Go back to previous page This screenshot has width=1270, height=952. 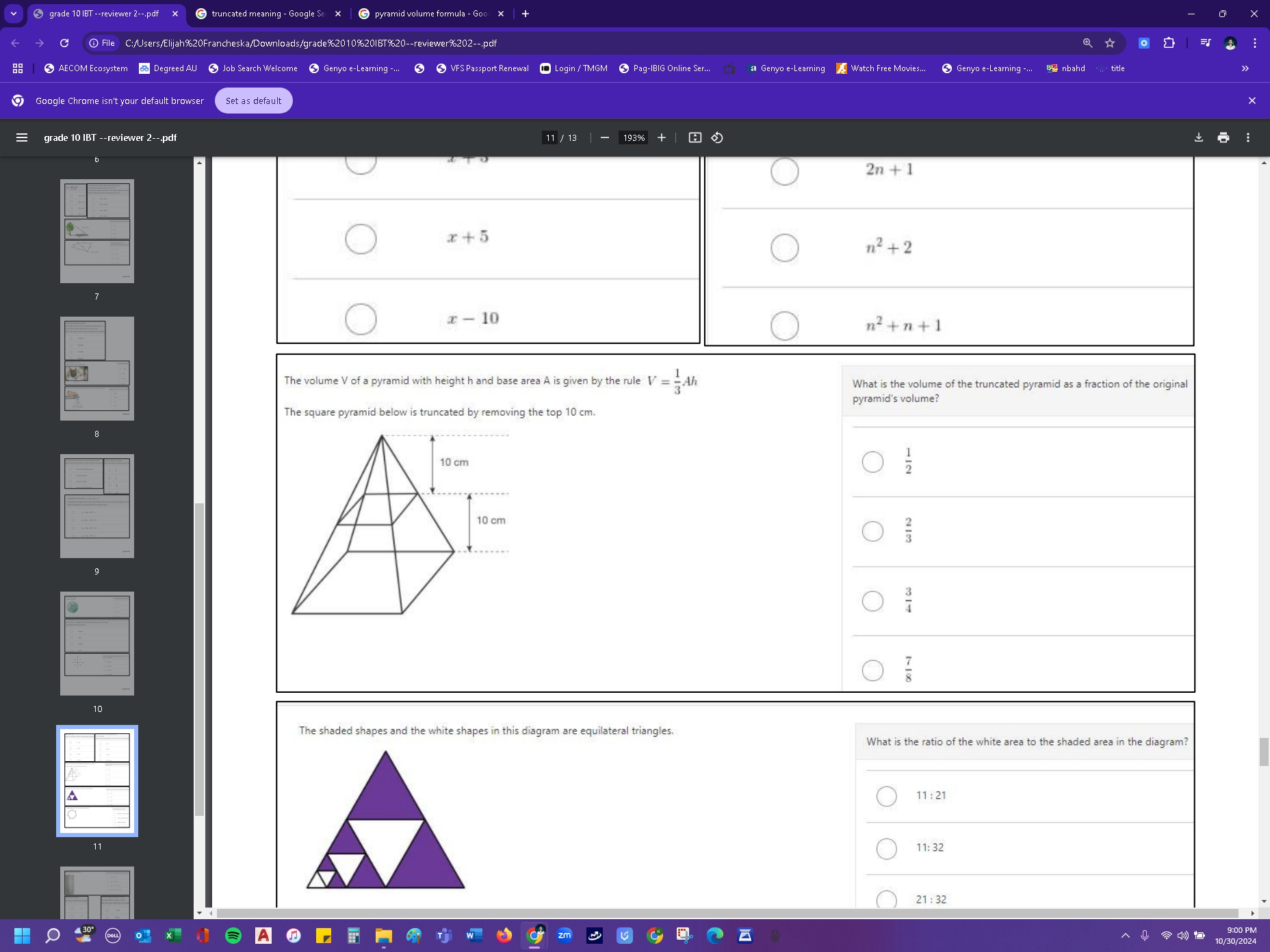(16, 43)
